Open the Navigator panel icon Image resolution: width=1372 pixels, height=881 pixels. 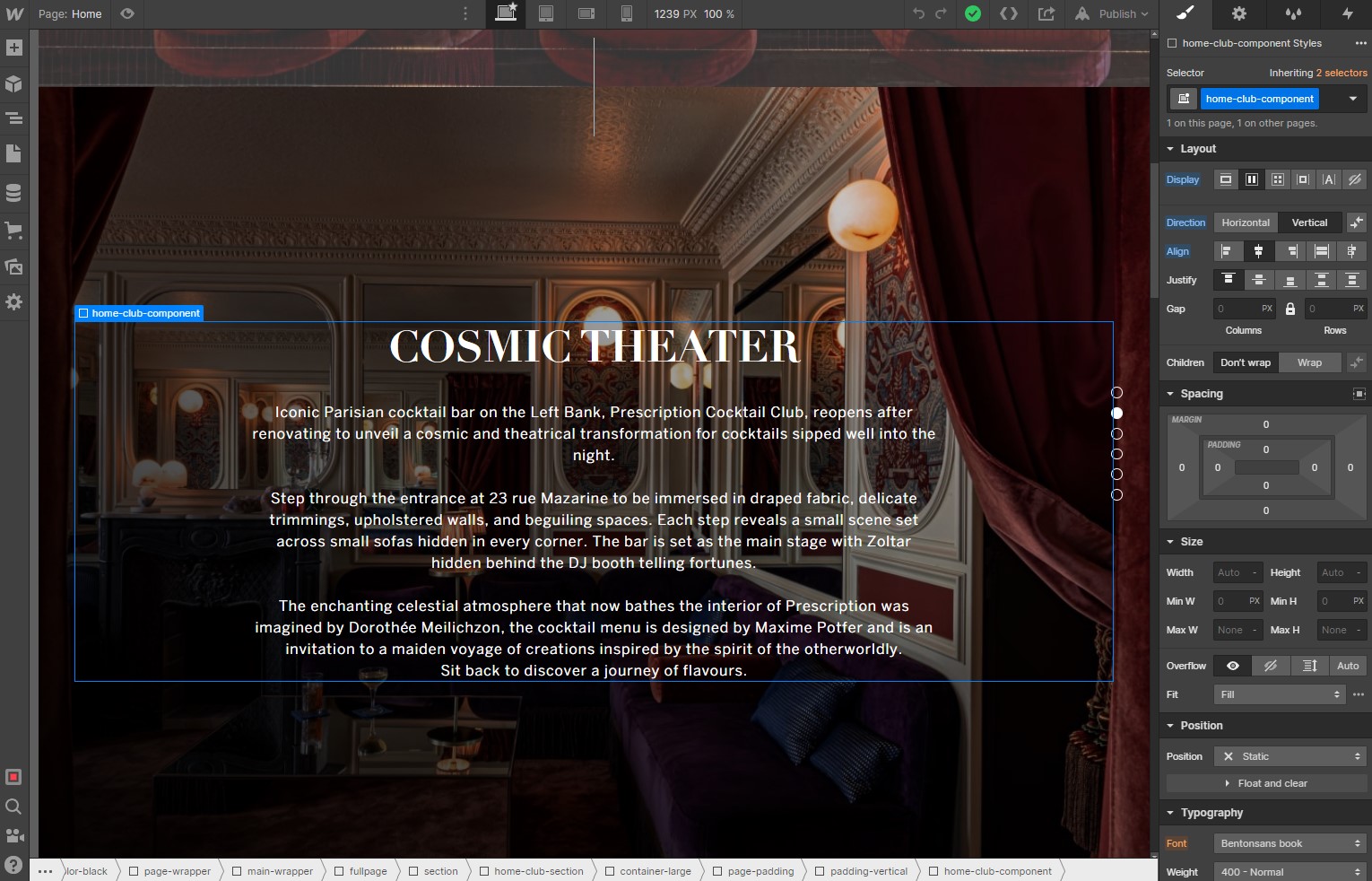tap(13, 118)
